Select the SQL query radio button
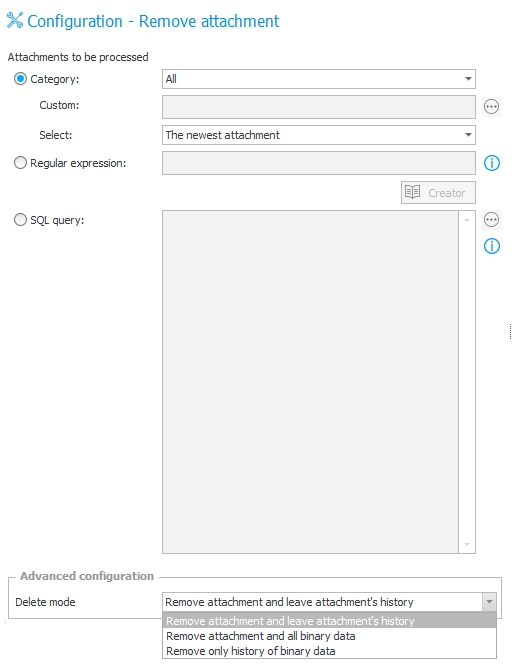The width and height of the screenshot is (519, 670). [20, 220]
